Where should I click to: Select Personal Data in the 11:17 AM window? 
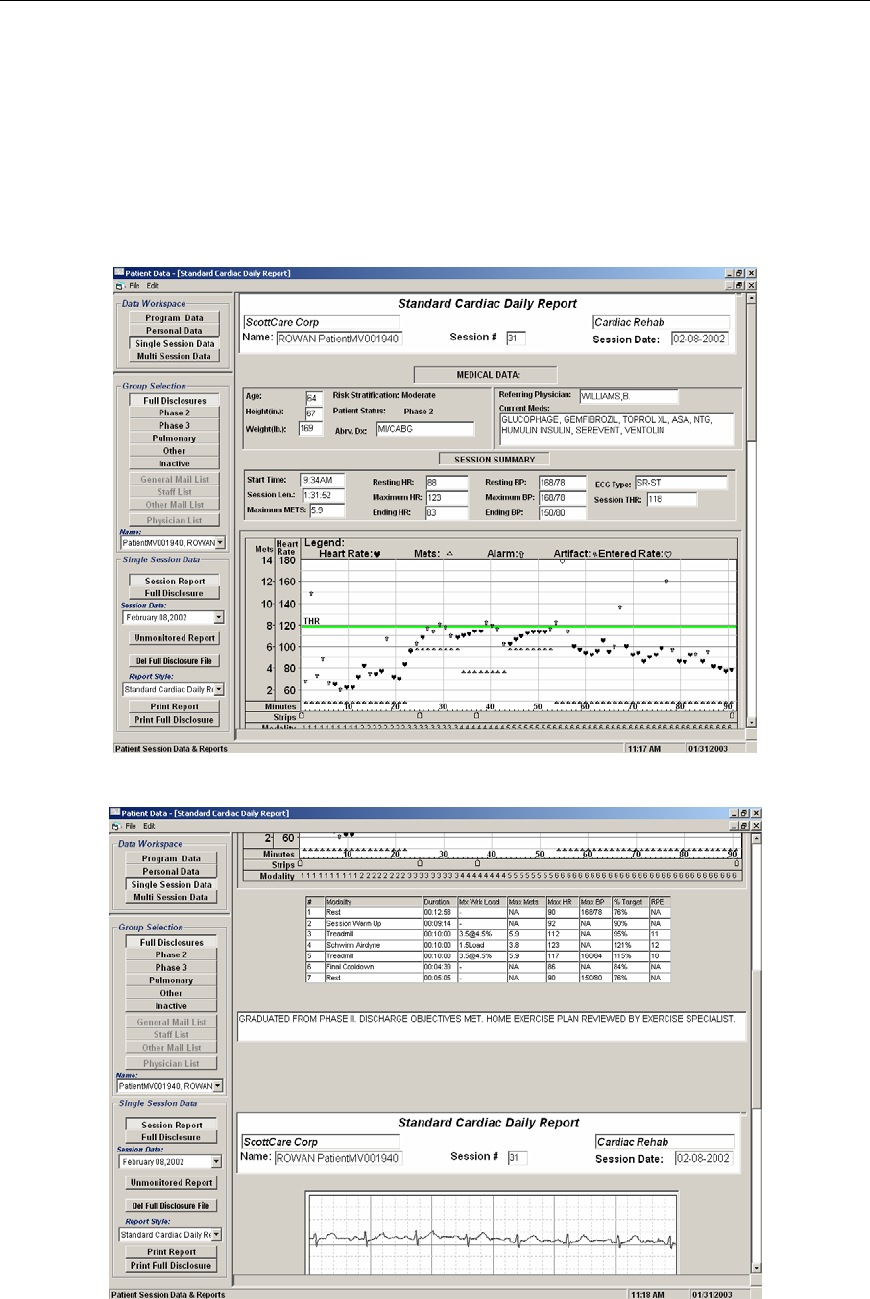174,330
